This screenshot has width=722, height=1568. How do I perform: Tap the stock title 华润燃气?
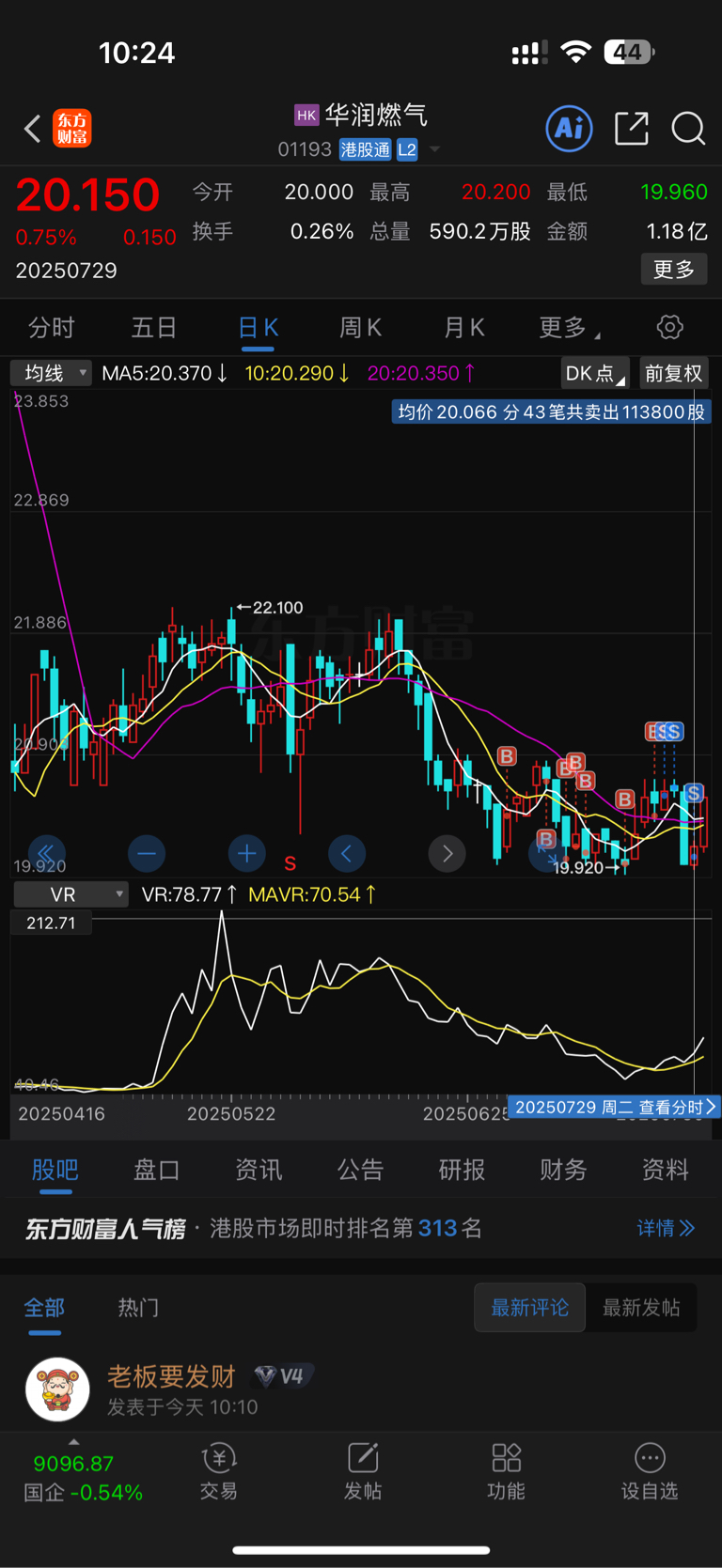[x=376, y=115]
